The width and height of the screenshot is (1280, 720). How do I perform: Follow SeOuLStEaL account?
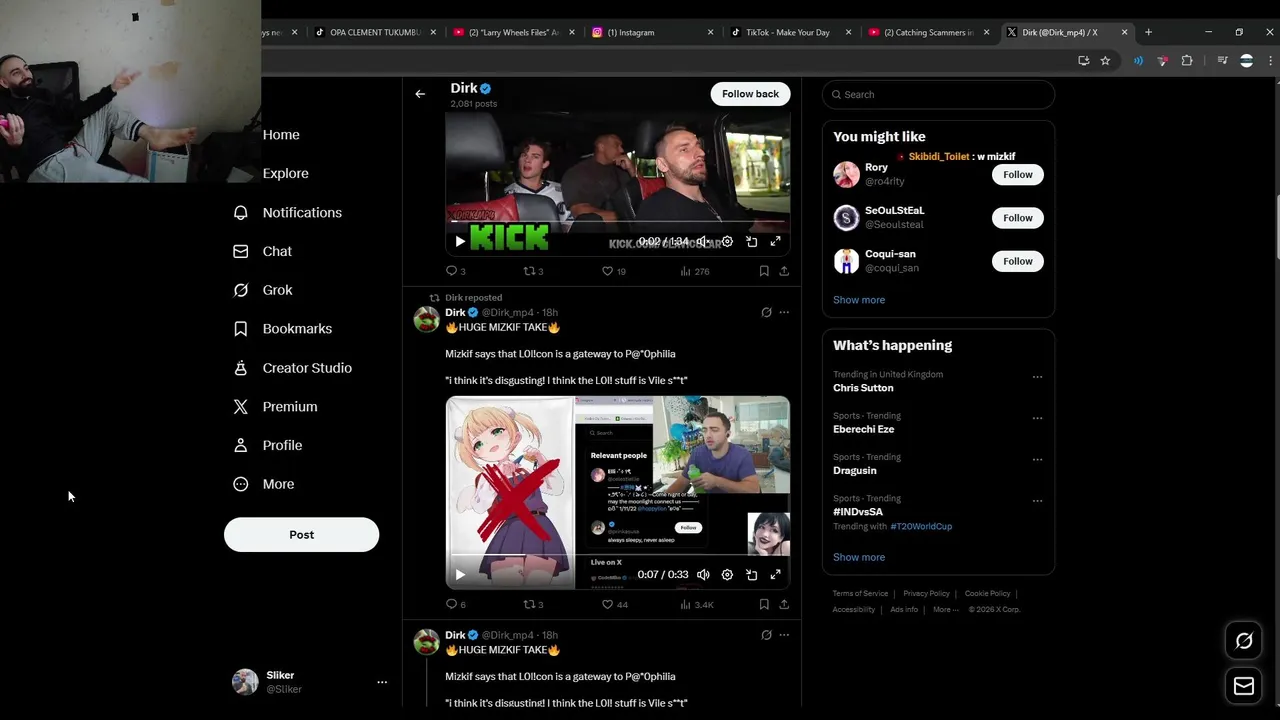click(x=1017, y=218)
